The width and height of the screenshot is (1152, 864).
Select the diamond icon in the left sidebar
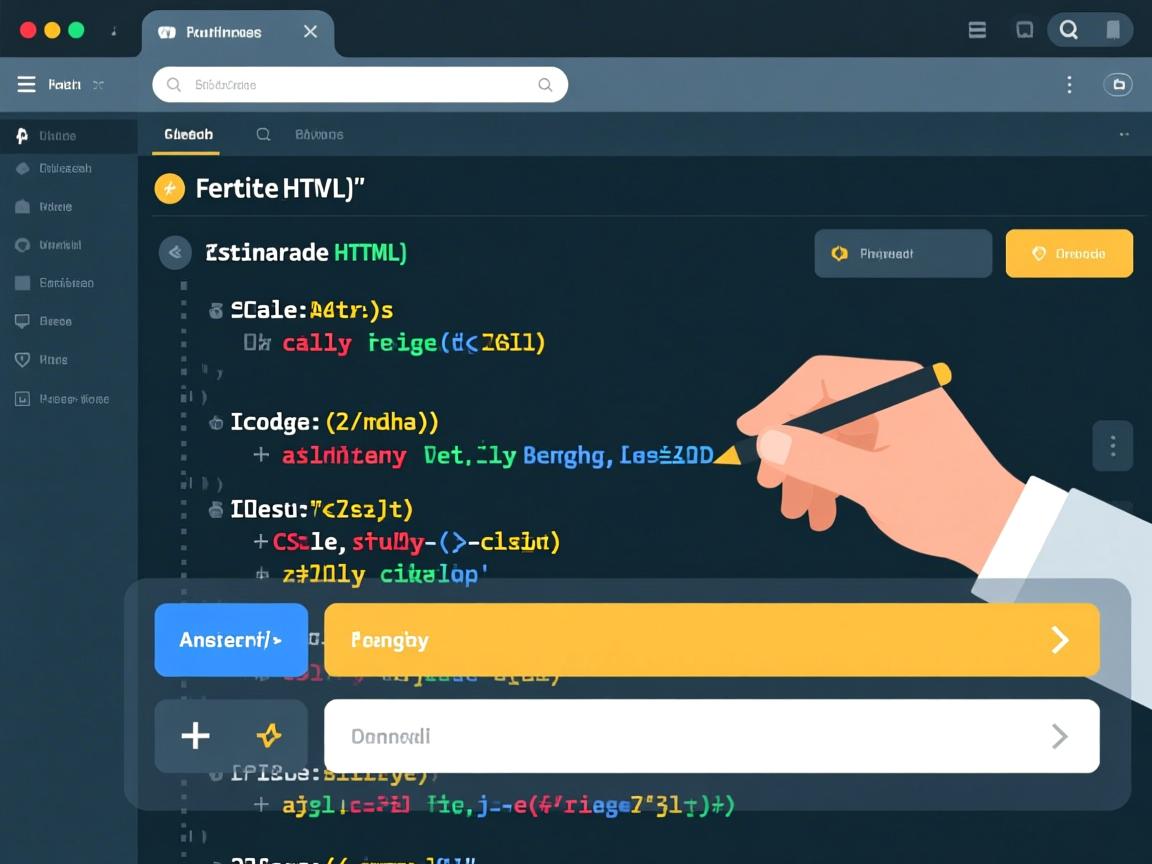24,168
